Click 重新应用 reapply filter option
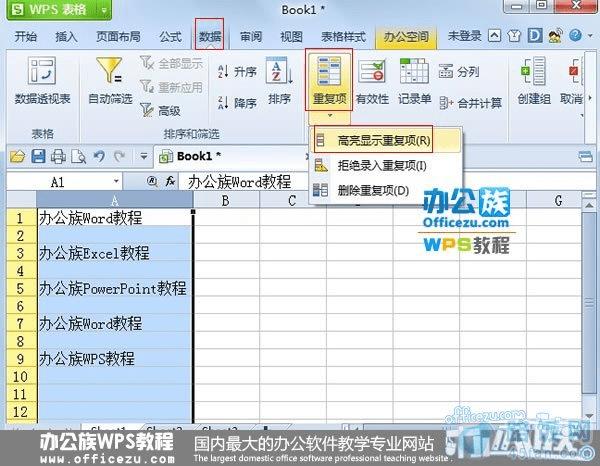 171,87
